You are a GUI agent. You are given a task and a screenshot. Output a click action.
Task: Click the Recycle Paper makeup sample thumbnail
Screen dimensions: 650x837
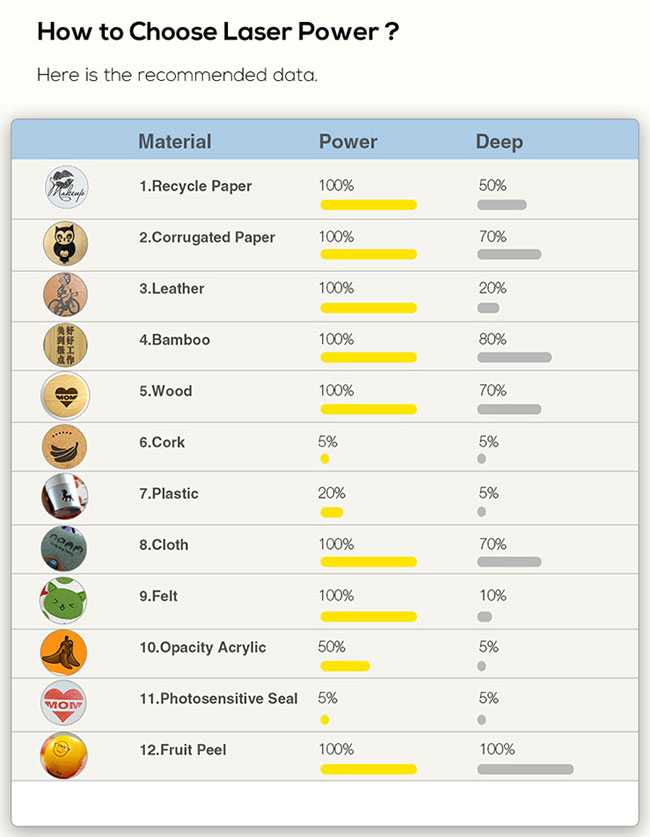[66, 187]
